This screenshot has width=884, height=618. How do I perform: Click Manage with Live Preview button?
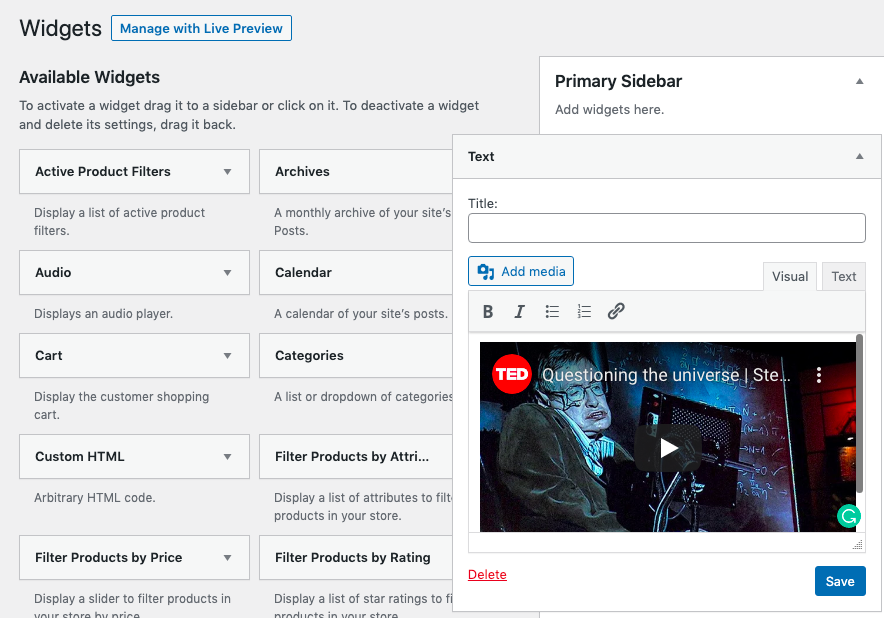tap(201, 28)
